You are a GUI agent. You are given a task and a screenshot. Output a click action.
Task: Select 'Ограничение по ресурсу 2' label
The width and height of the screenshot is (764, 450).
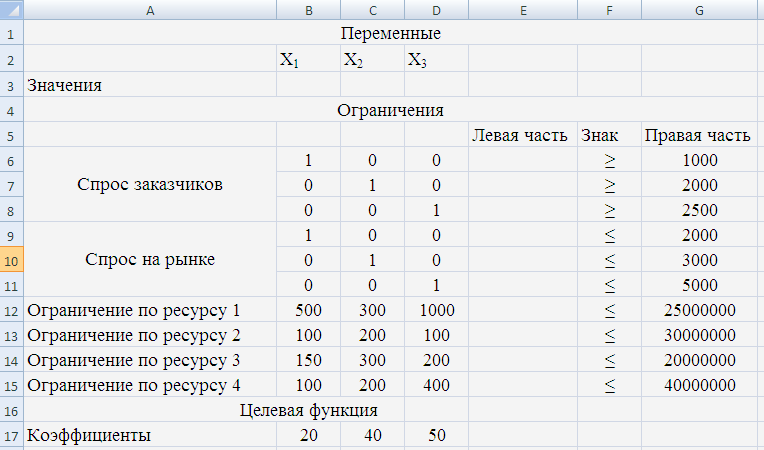150,335
